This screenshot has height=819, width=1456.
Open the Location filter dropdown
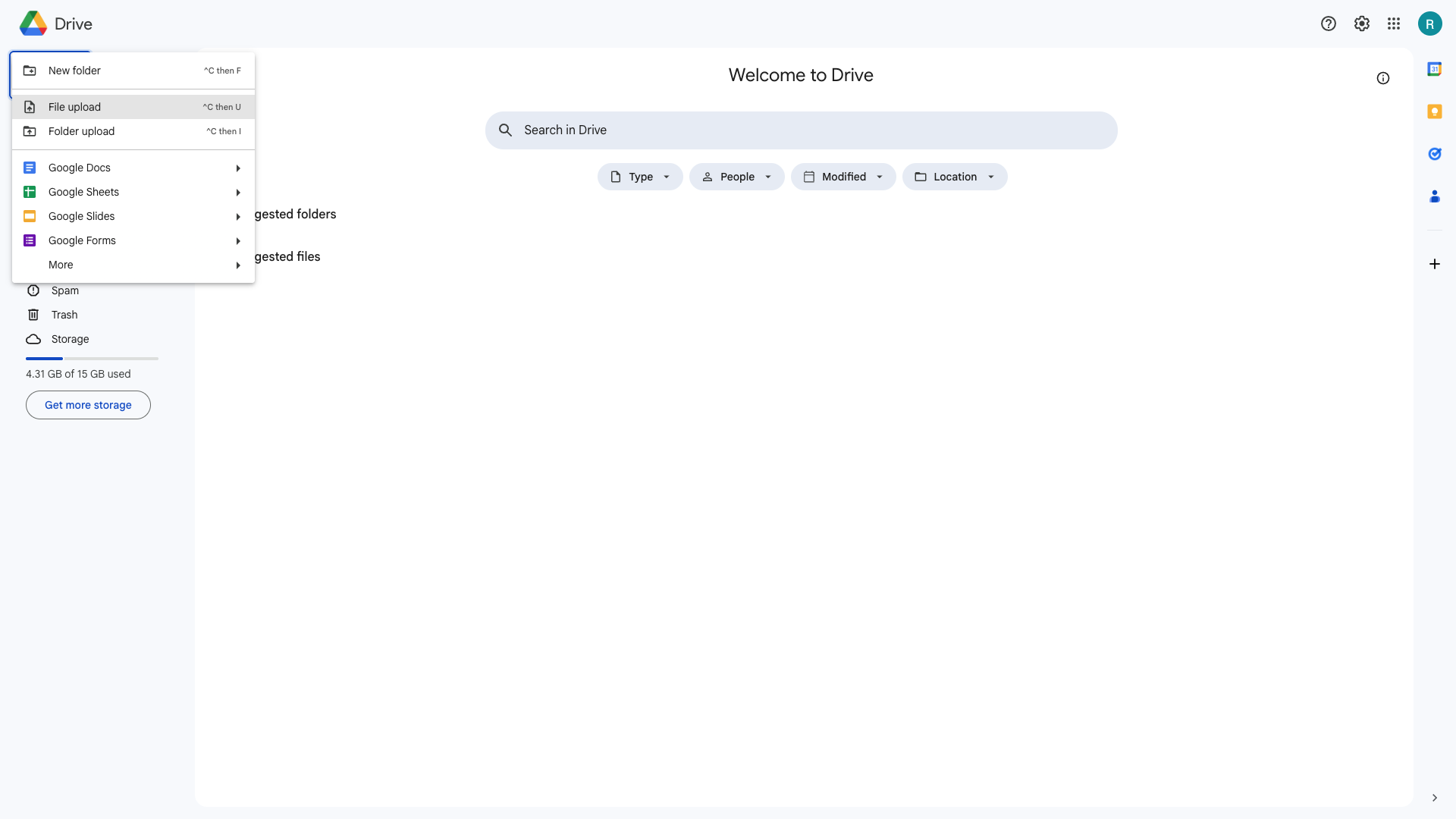coord(955,177)
